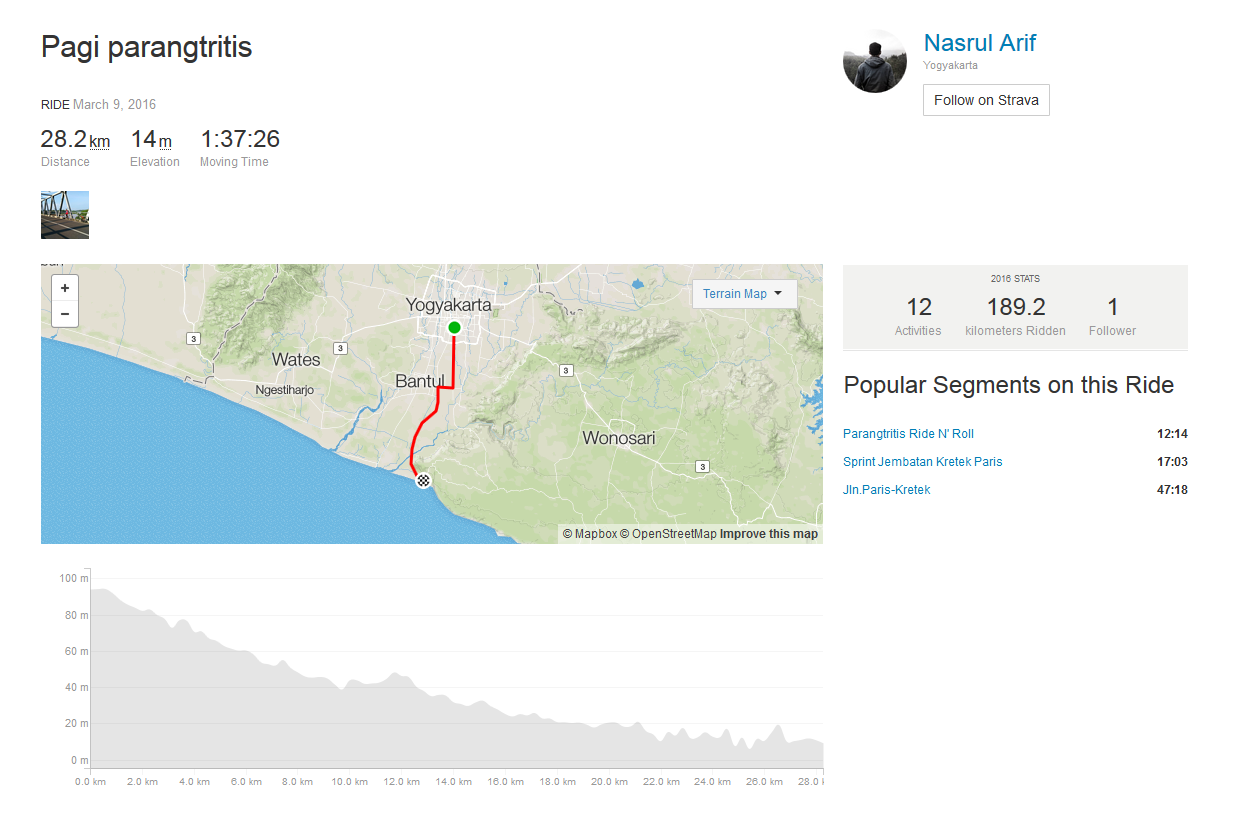Viewport: 1245px width, 813px height.
Task: Open Jln.Paris-Kretek segment link
Action: 887,490
